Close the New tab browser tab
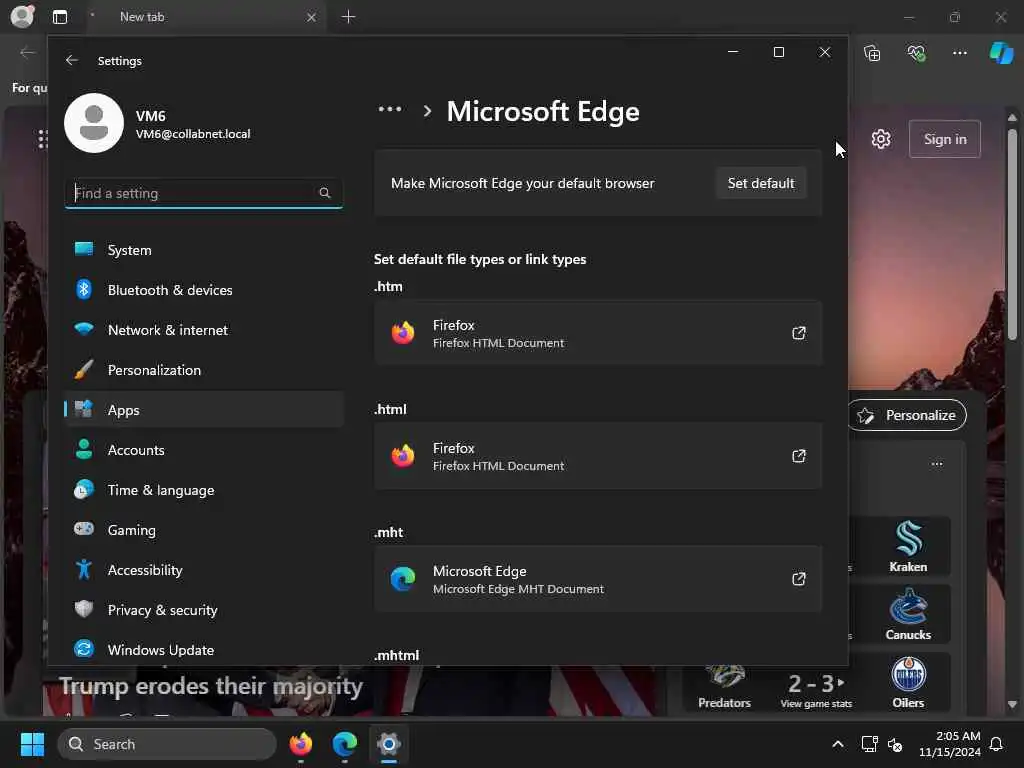Image resolution: width=1024 pixels, height=768 pixels. (x=312, y=18)
